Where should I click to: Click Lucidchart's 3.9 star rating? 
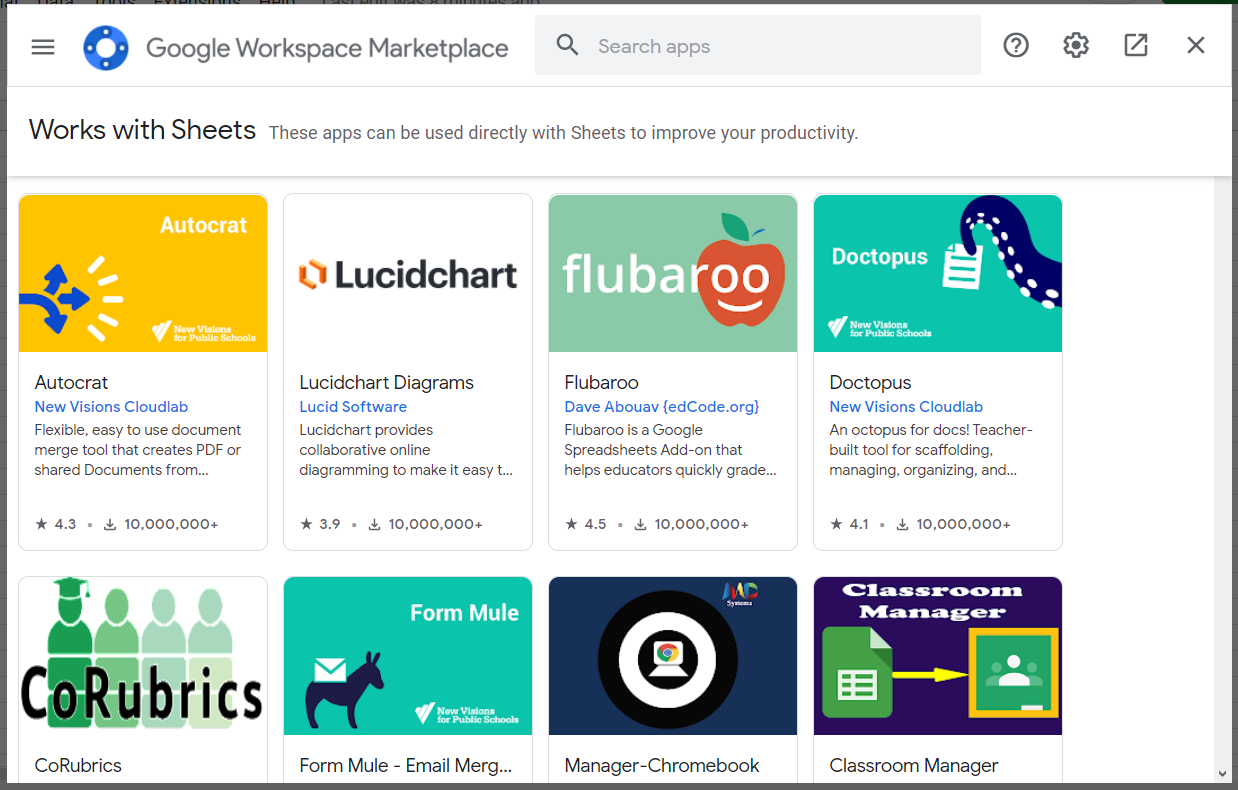coord(321,524)
